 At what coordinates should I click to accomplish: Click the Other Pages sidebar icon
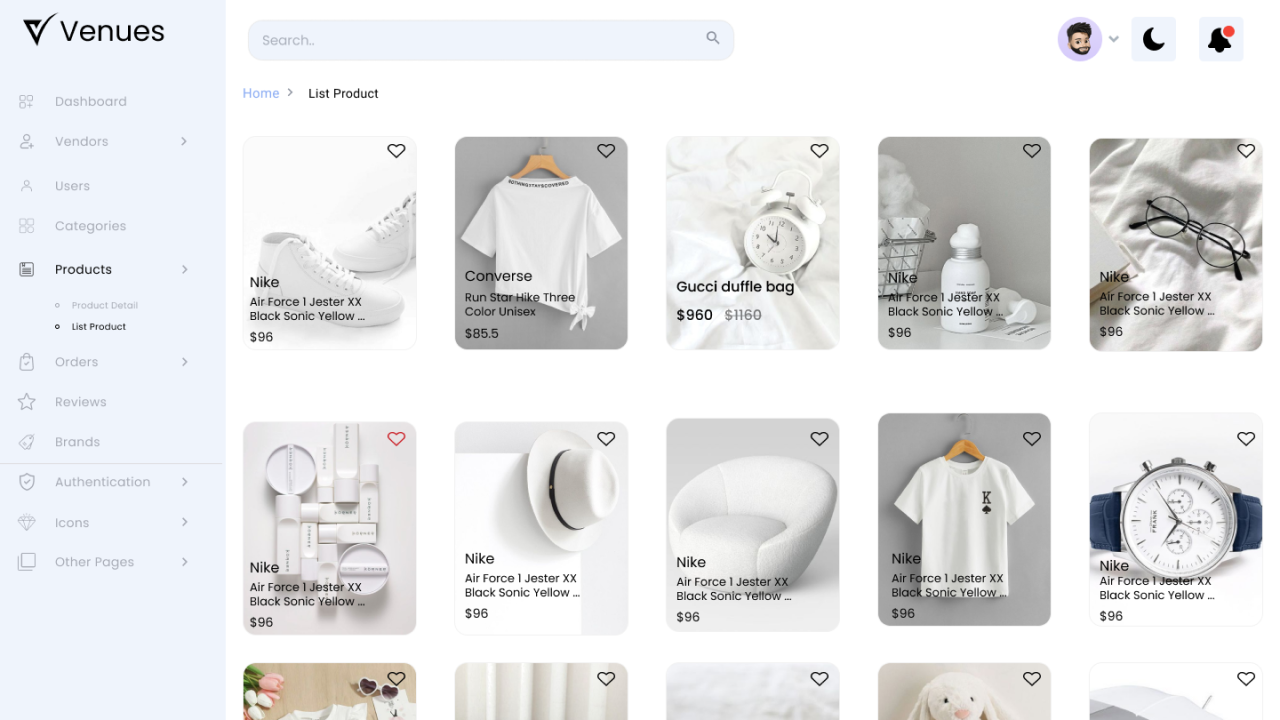pos(27,562)
